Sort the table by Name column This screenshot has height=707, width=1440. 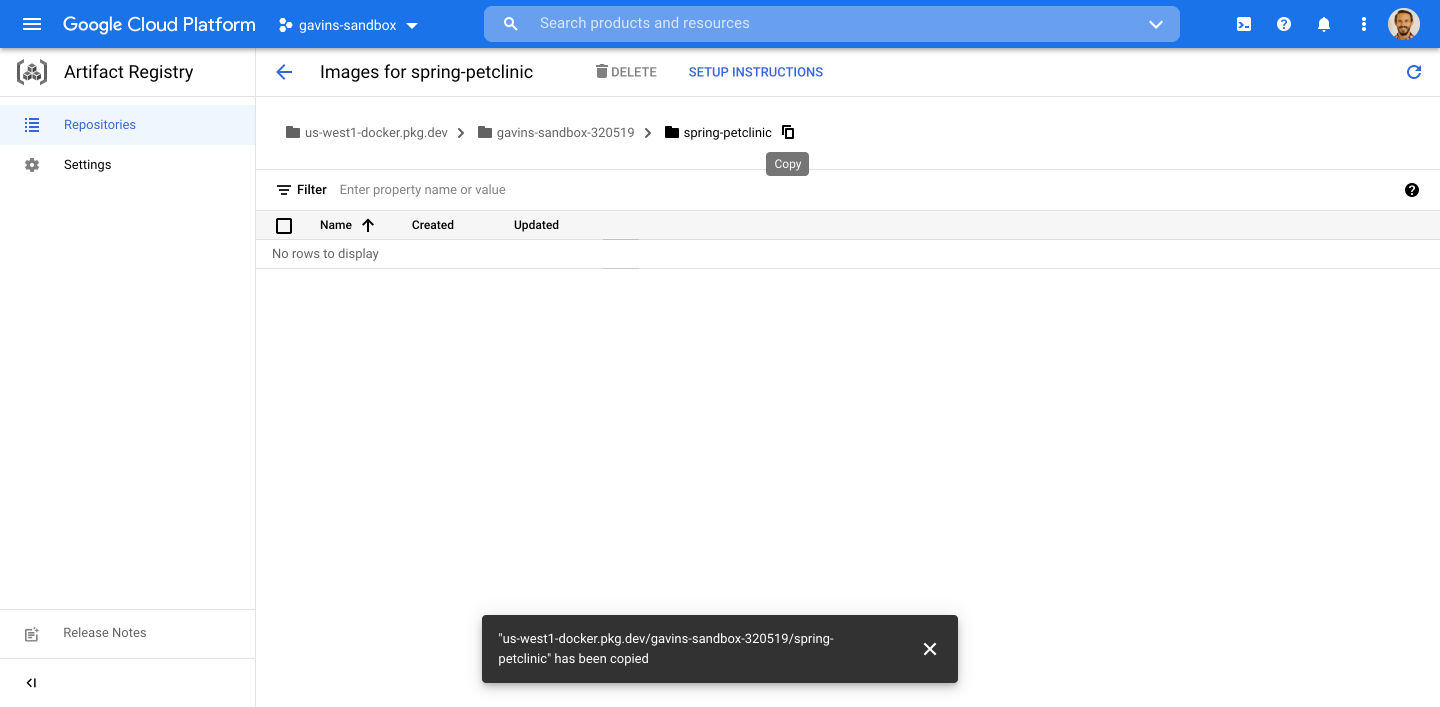336,225
